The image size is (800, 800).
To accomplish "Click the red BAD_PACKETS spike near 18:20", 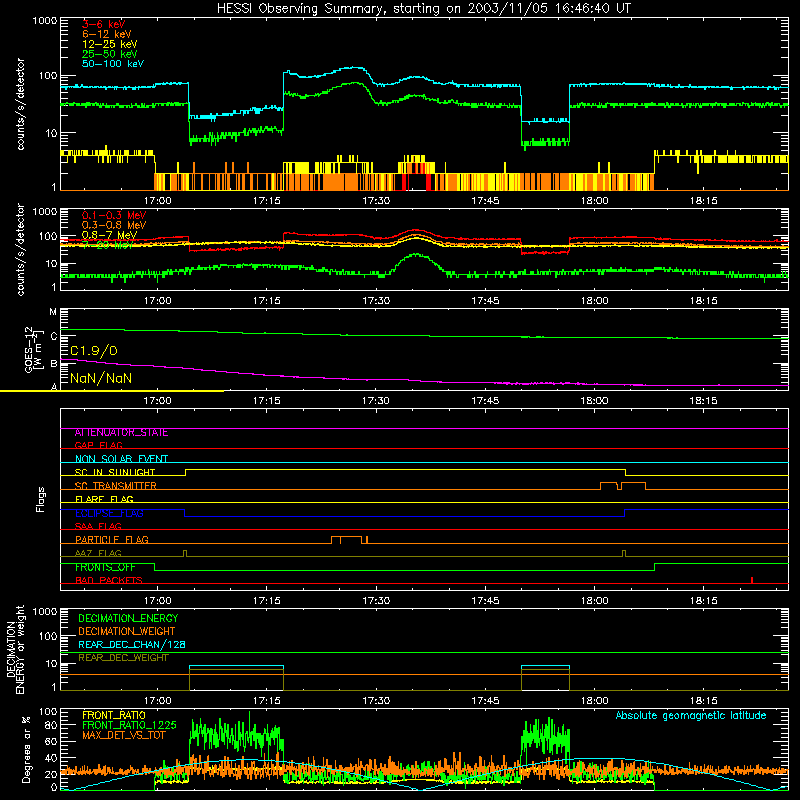I will pos(752,580).
